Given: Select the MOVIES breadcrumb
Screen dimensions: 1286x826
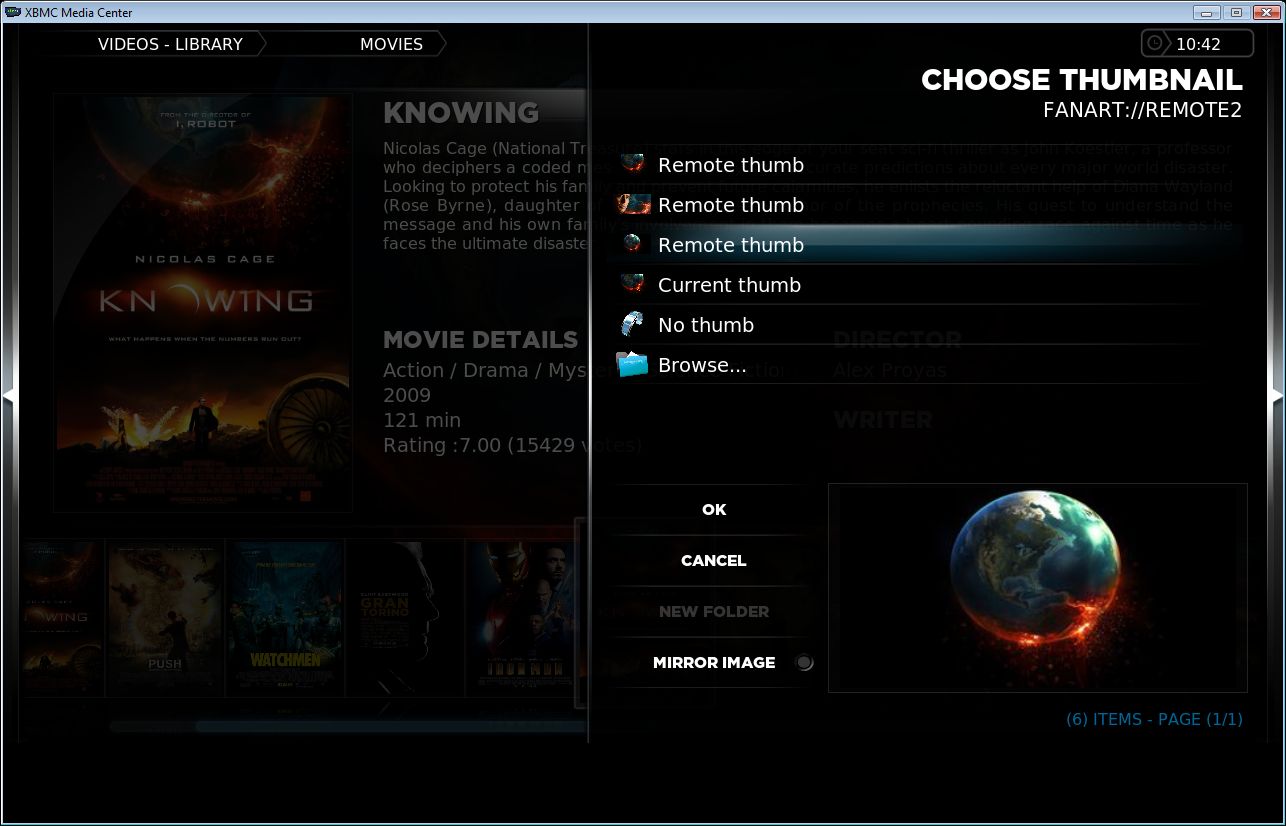Looking at the screenshot, I should click(391, 43).
